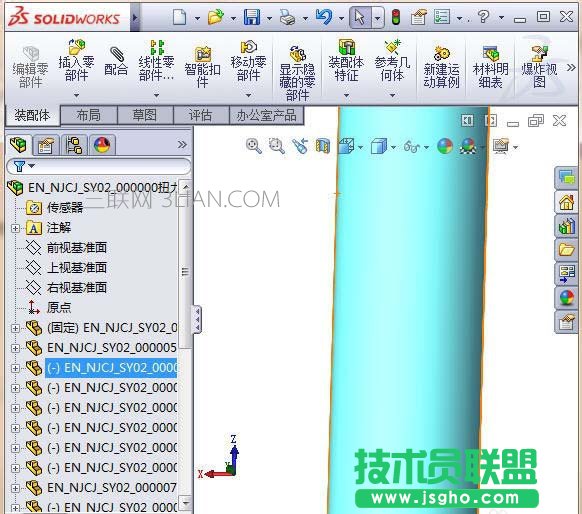Click the Print icon

287,17
